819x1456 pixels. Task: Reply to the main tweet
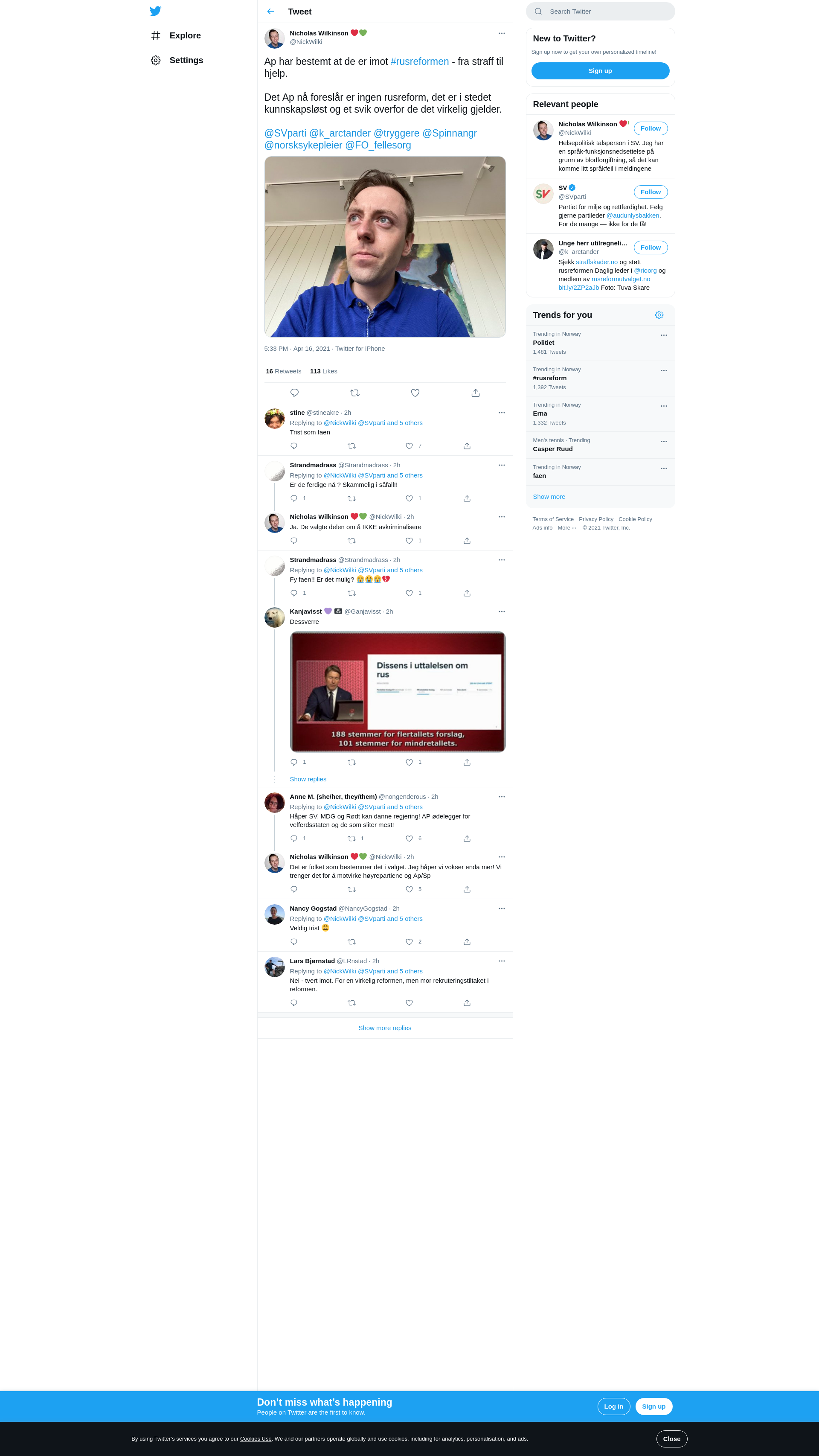click(x=294, y=393)
